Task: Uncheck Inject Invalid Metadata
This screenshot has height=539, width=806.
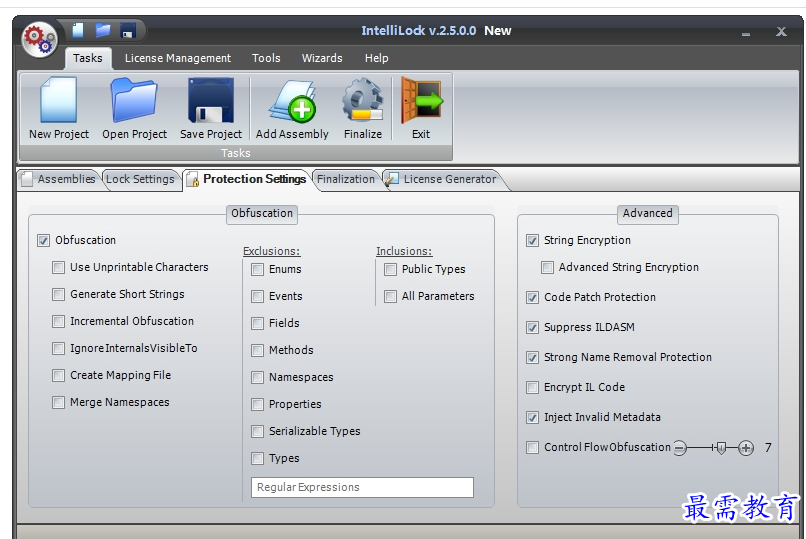Action: [x=533, y=418]
